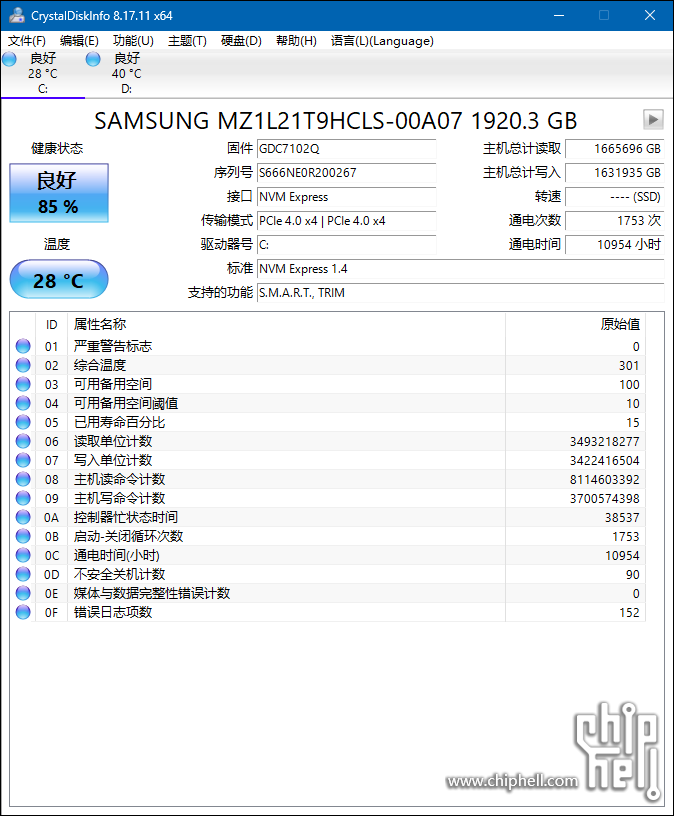Viewport: 674px width, 816px height.
Task: Select the D: drive tab at 40 °C
Action: (x=126, y=73)
